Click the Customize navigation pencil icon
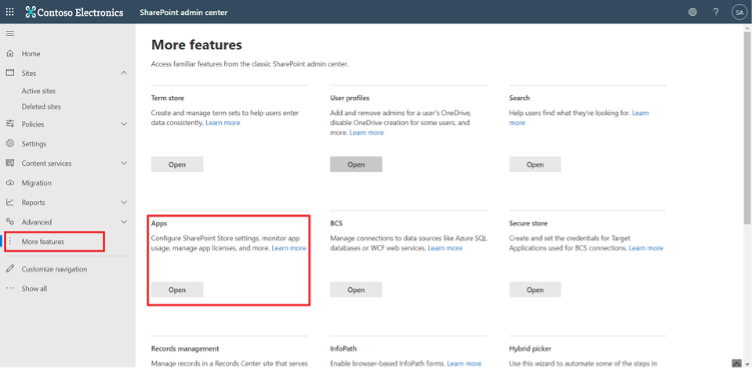The image size is (753, 370). click(x=10, y=269)
